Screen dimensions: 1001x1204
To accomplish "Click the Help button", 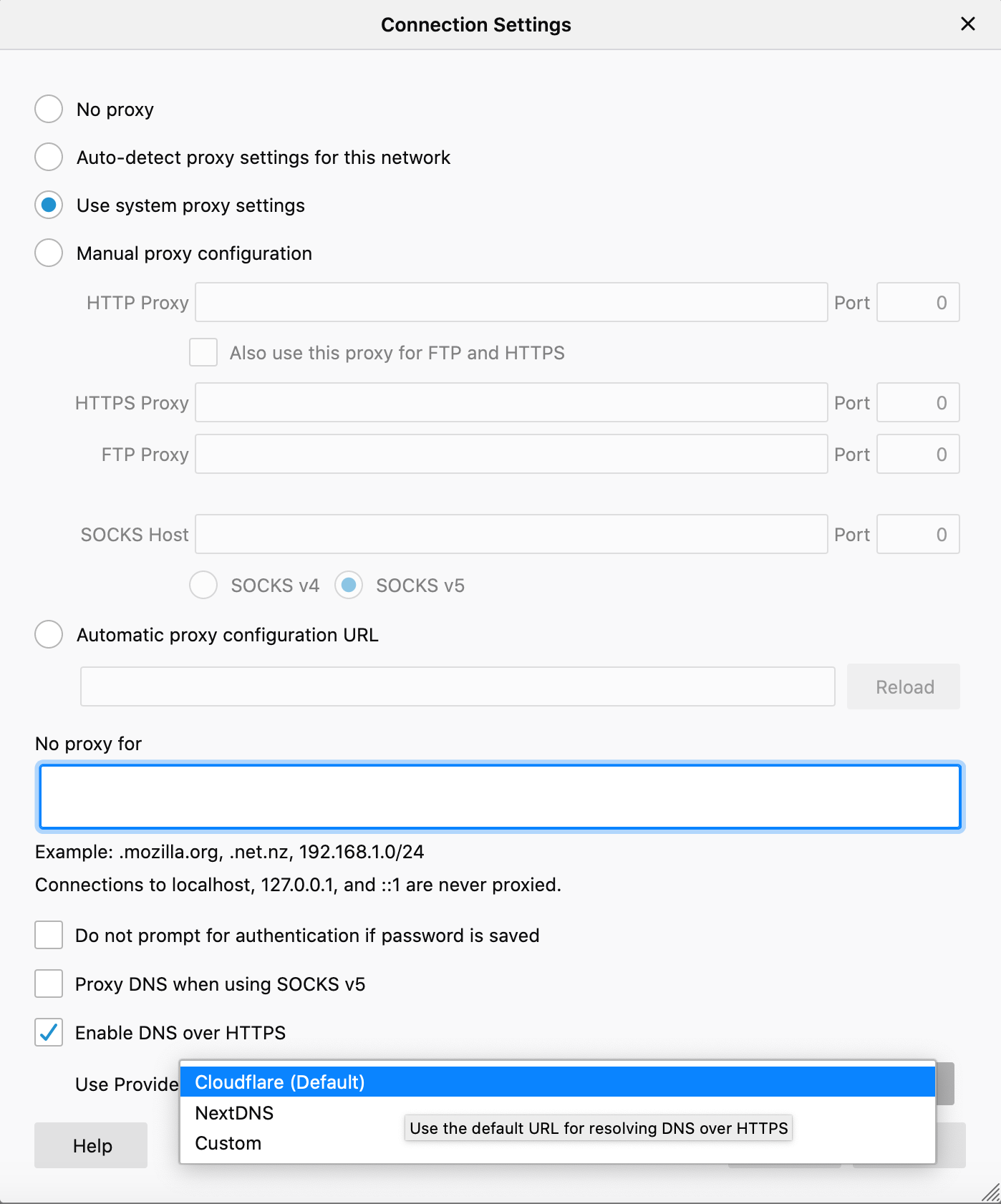I will point(92,1146).
